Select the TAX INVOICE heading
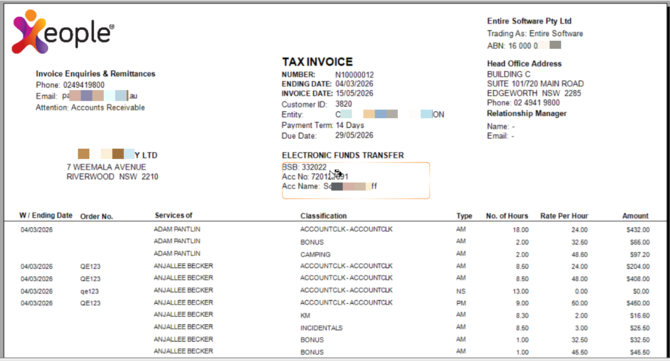670x361 pixels. pyautogui.click(x=317, y=62)
